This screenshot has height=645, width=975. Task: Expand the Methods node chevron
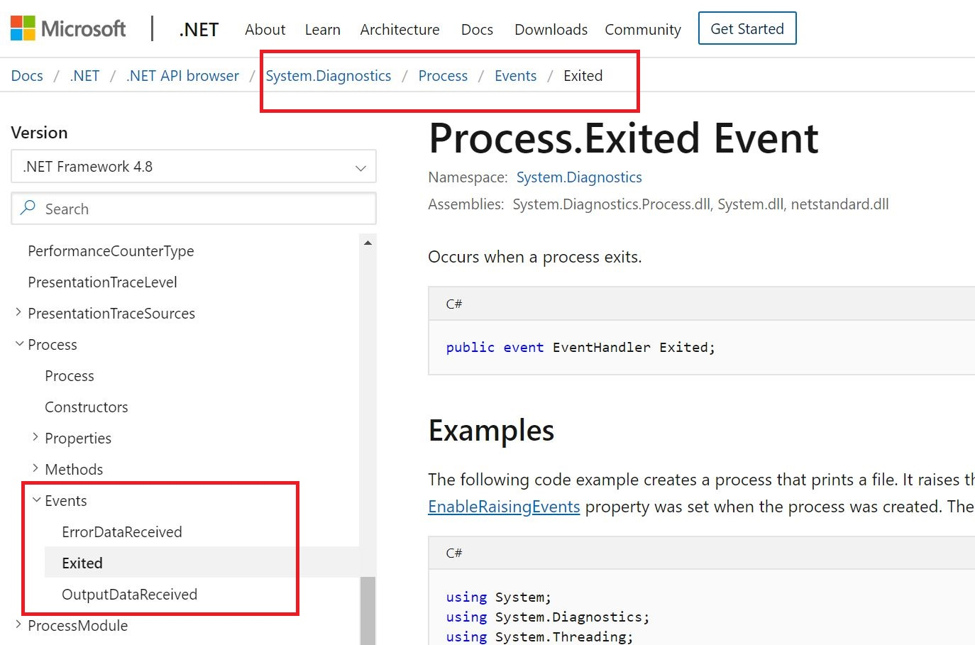click(x=35, y=468)
